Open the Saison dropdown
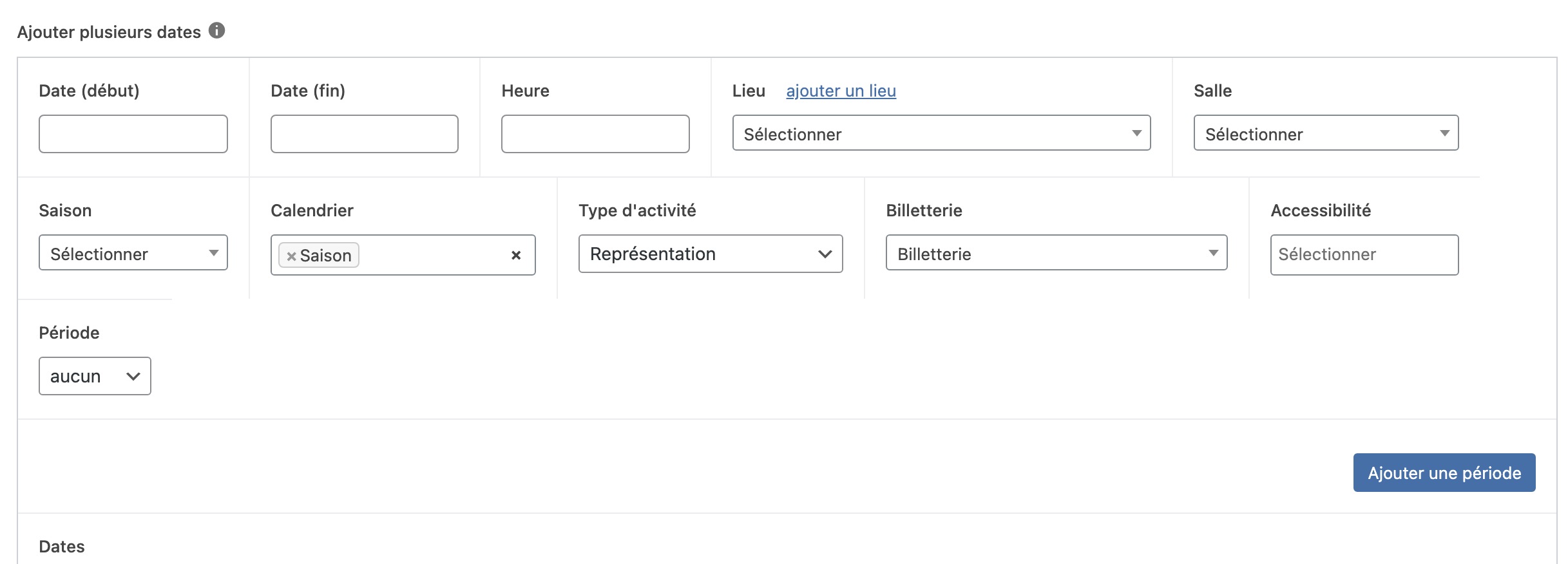1568x564 pixels. coord(133,253)
